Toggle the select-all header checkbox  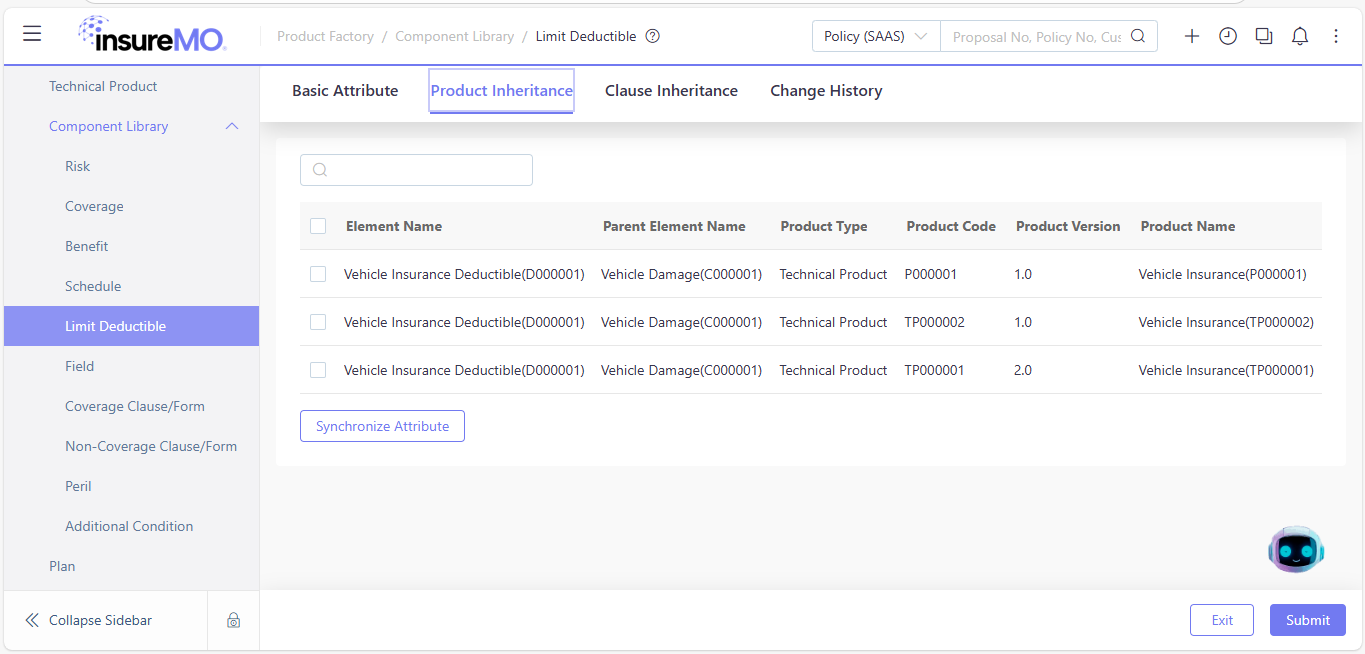(318, 226)
